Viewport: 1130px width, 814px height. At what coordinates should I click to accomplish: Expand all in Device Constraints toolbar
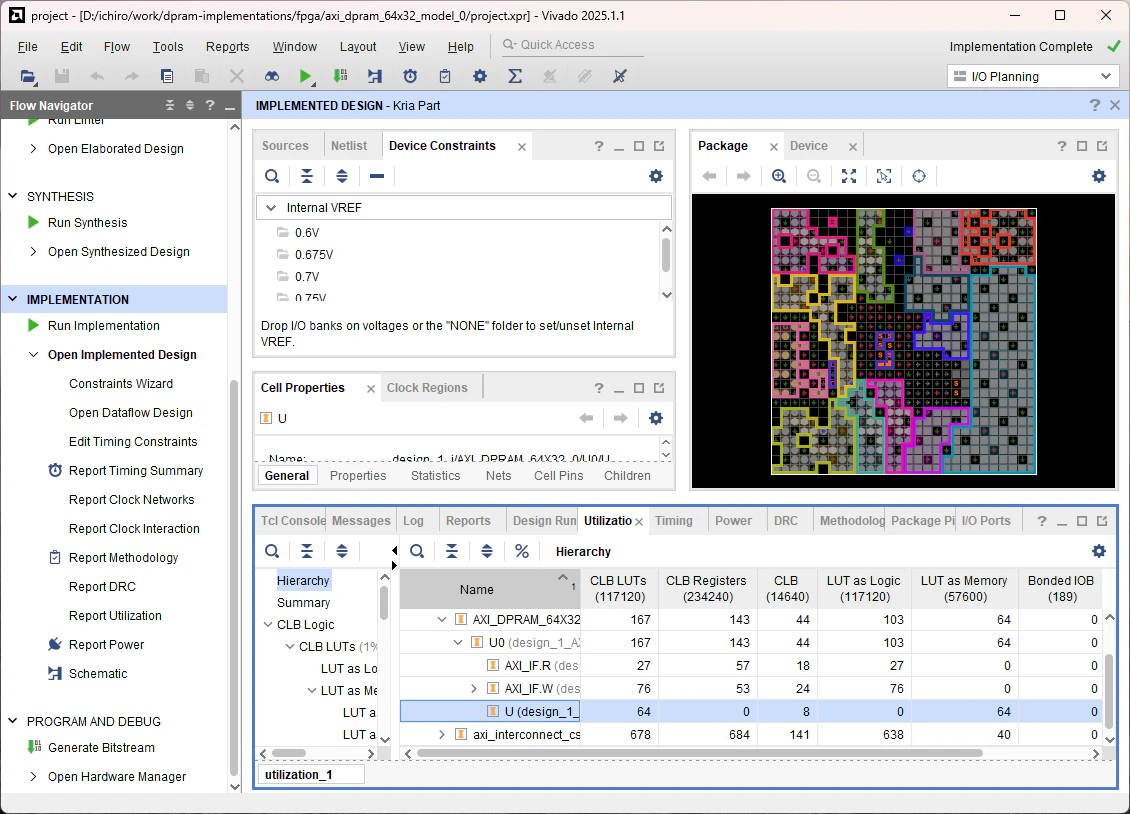click(x=342, y=176)
